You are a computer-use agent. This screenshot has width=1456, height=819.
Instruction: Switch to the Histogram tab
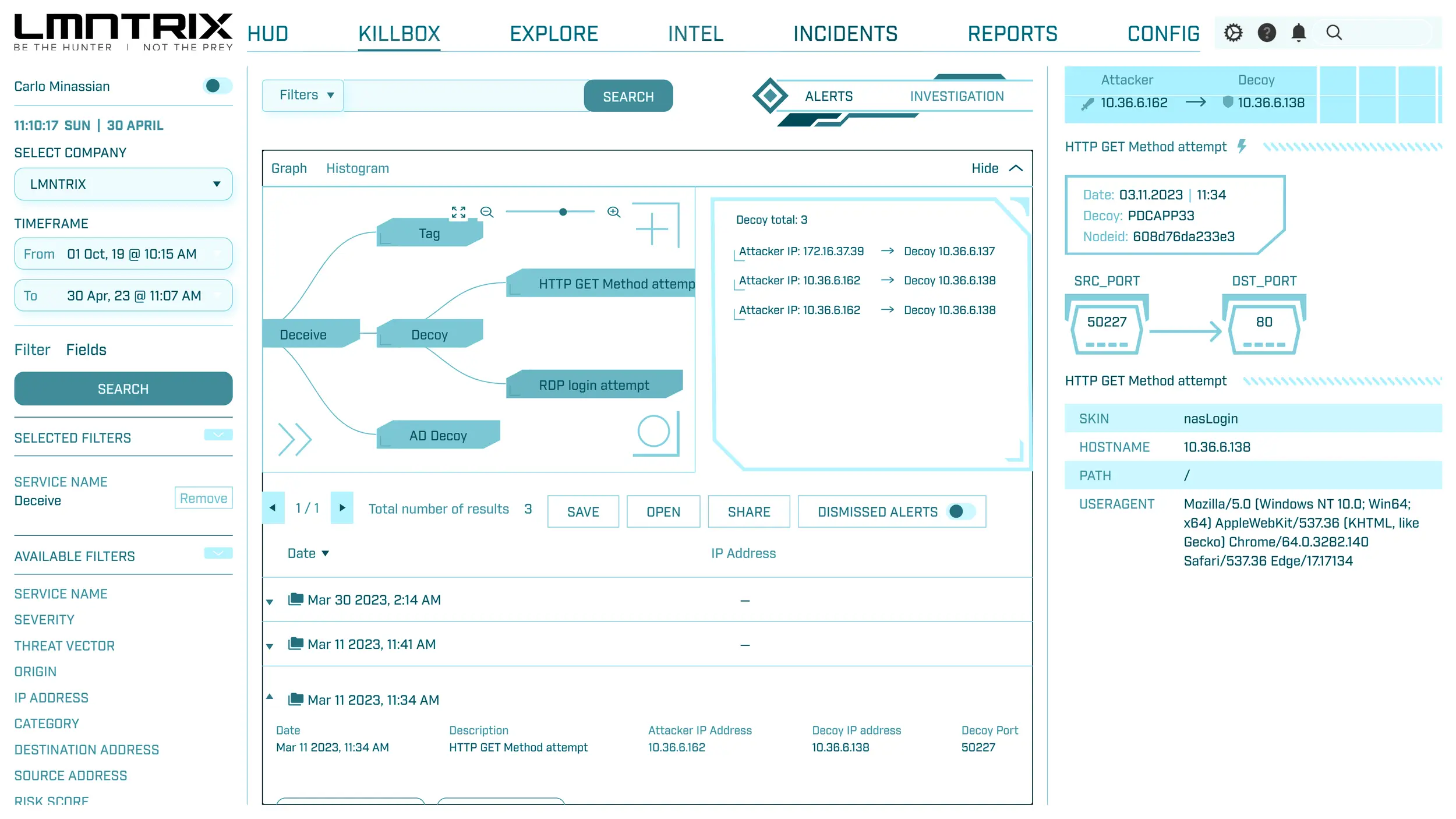click(x=357, y=168)
